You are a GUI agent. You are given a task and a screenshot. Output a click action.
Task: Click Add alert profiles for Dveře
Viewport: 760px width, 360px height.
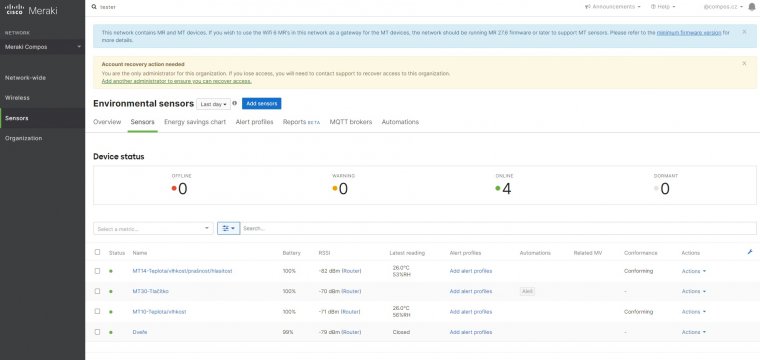pyautogui.click(x=471, y=332)
